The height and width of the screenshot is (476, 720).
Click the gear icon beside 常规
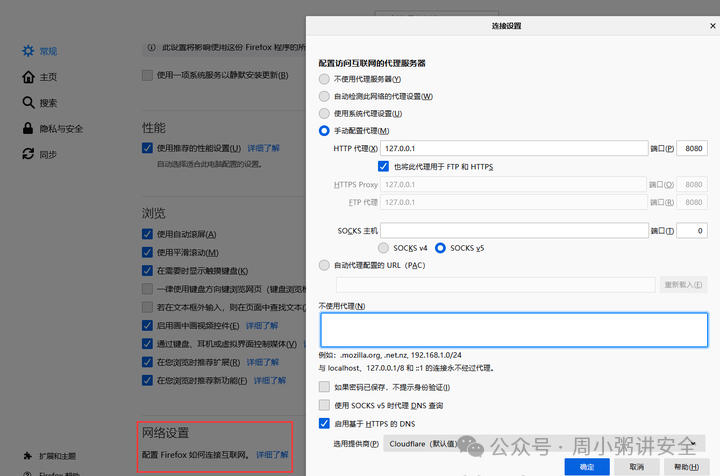point(28,51)
